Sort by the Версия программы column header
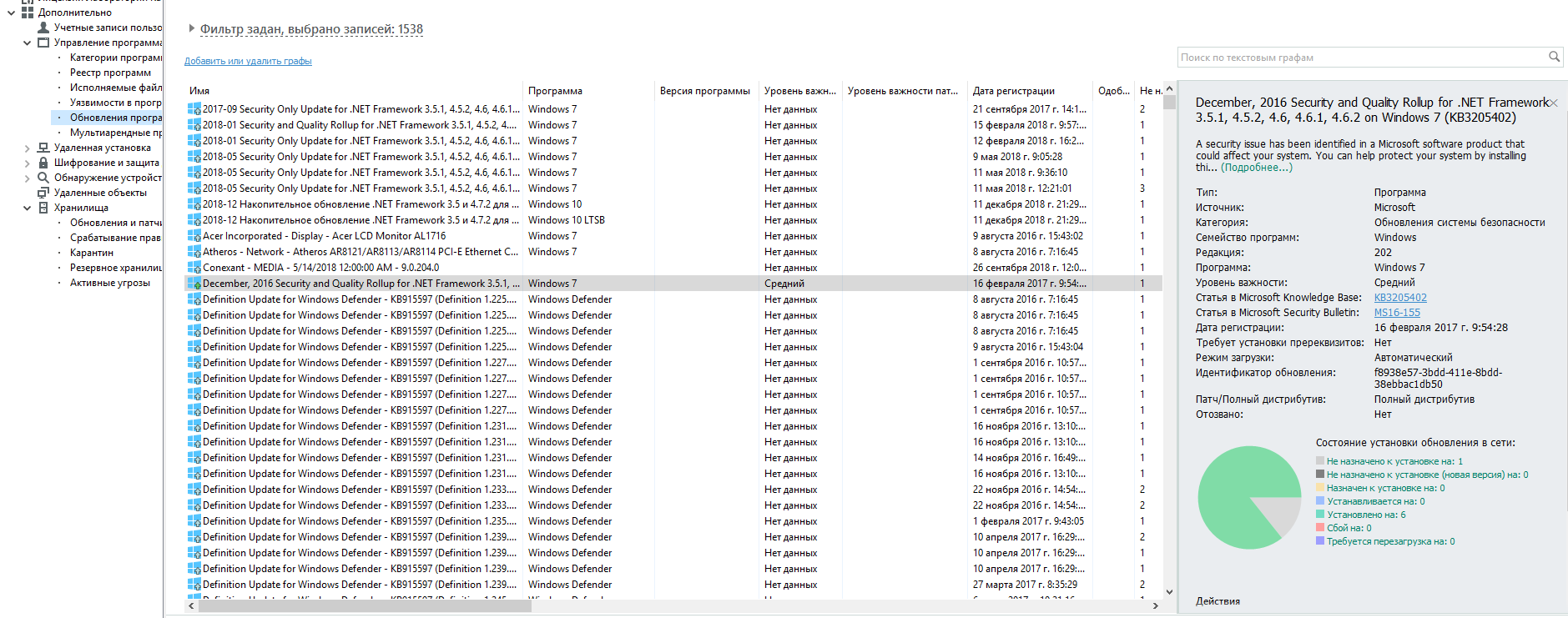The image size is (1568, 618). (x=707, y=91)
